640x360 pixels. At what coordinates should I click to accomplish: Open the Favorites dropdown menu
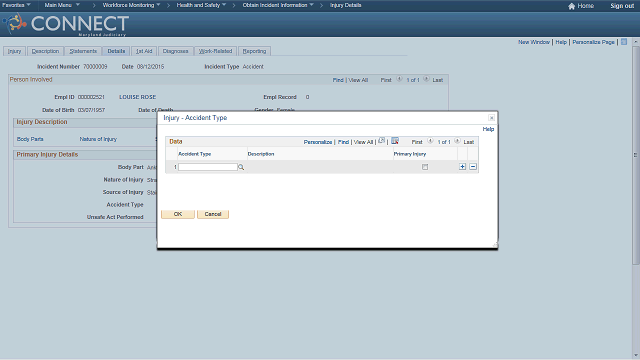[16, 5]
